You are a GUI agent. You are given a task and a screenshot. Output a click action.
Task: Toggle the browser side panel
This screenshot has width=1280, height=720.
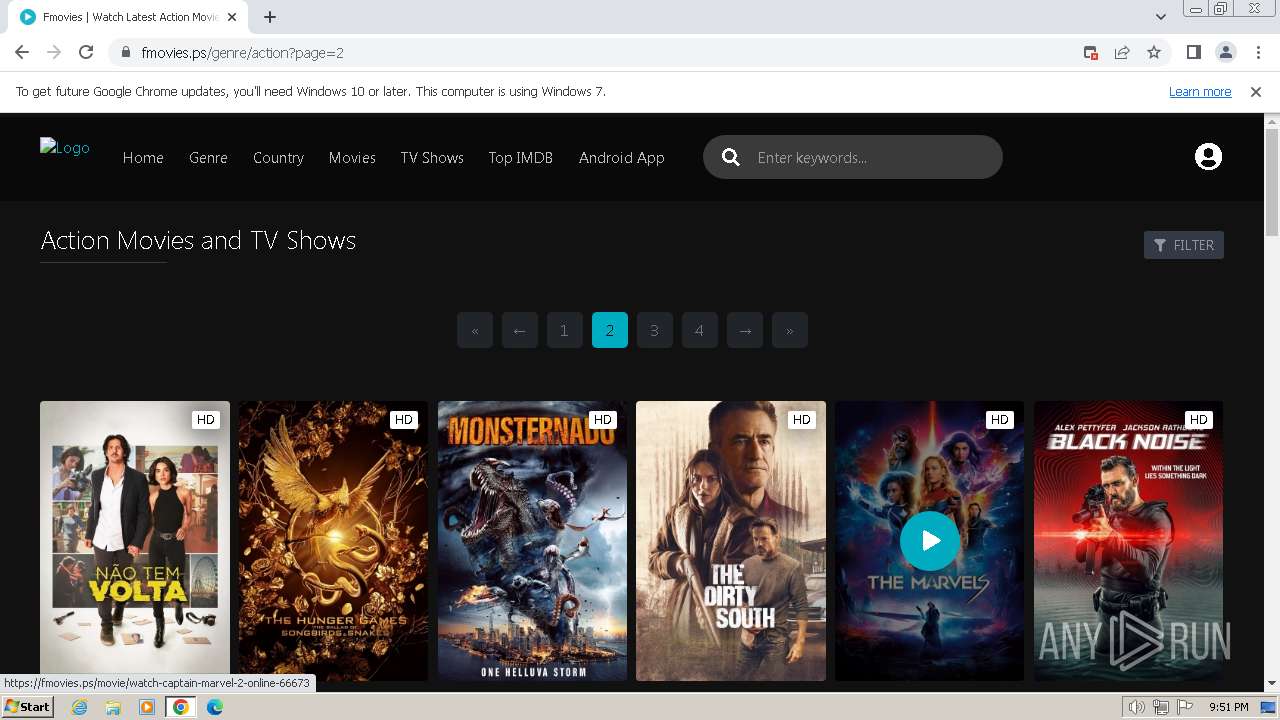pyautogui.click(x=1193, y=52)
